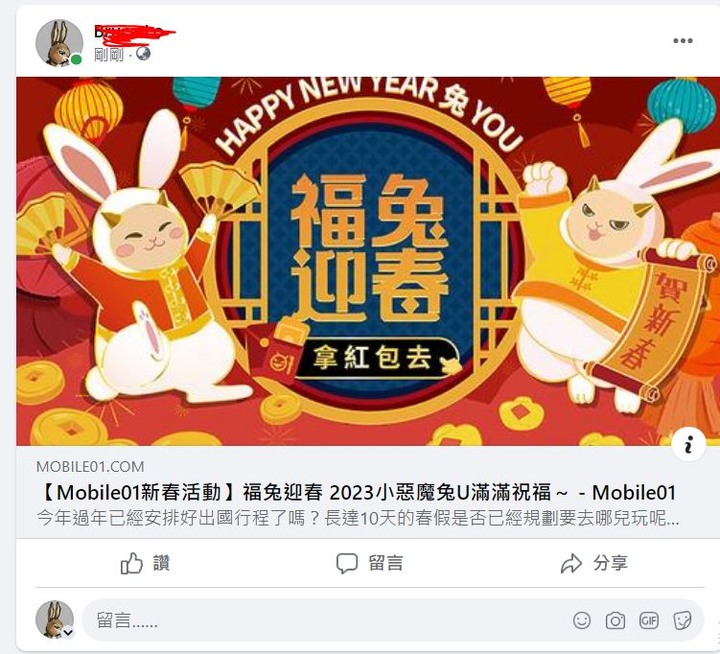The image size is (720, 654).
Task: Click the speech bubble comment icon
Action: [x=347, y=563]
